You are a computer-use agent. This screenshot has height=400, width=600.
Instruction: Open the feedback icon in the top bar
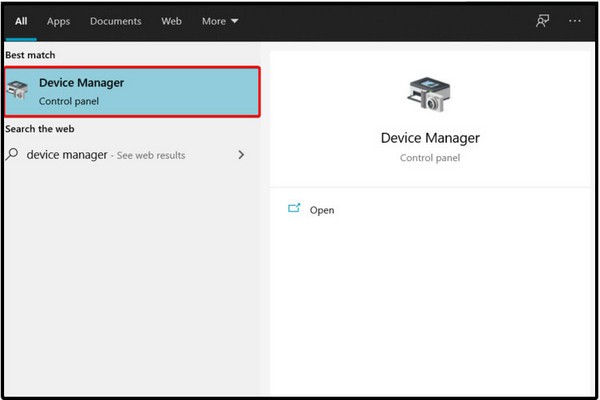tap(543, 21)
